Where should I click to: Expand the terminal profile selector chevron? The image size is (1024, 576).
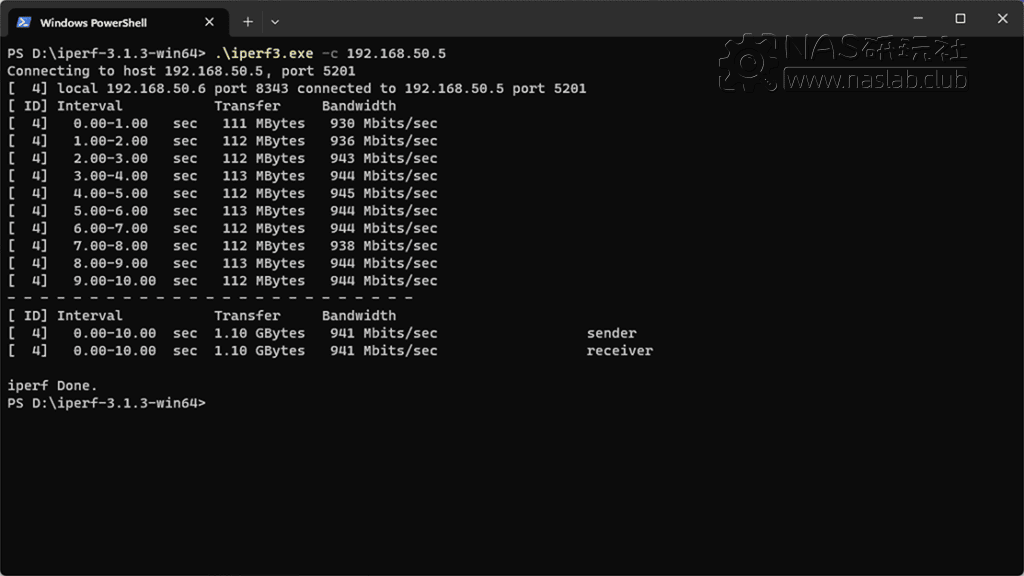[x=274, y=21]
